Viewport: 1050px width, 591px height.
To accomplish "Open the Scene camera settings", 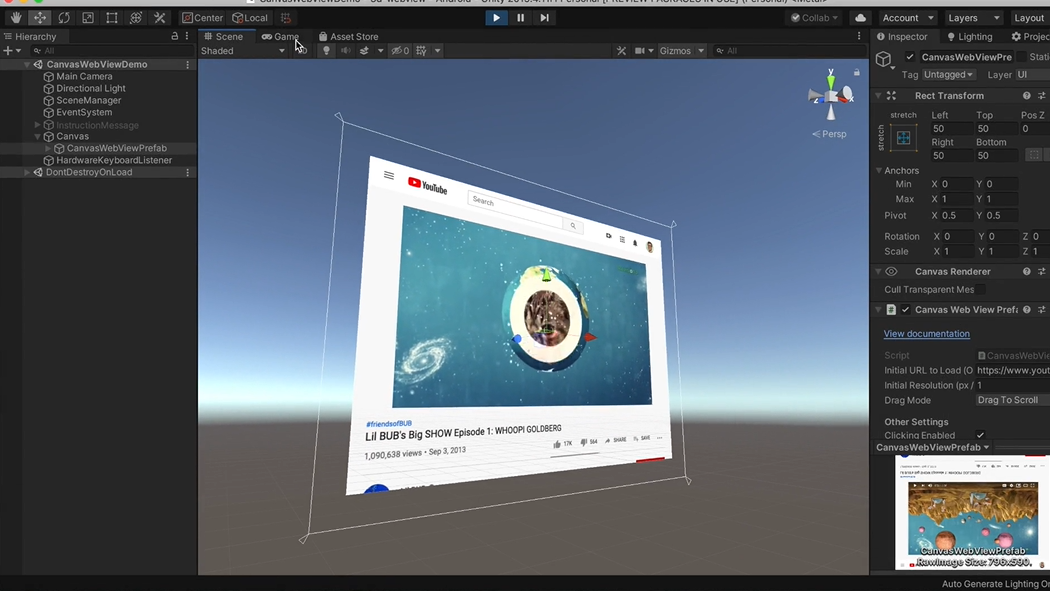I will [x=644, y=51].
